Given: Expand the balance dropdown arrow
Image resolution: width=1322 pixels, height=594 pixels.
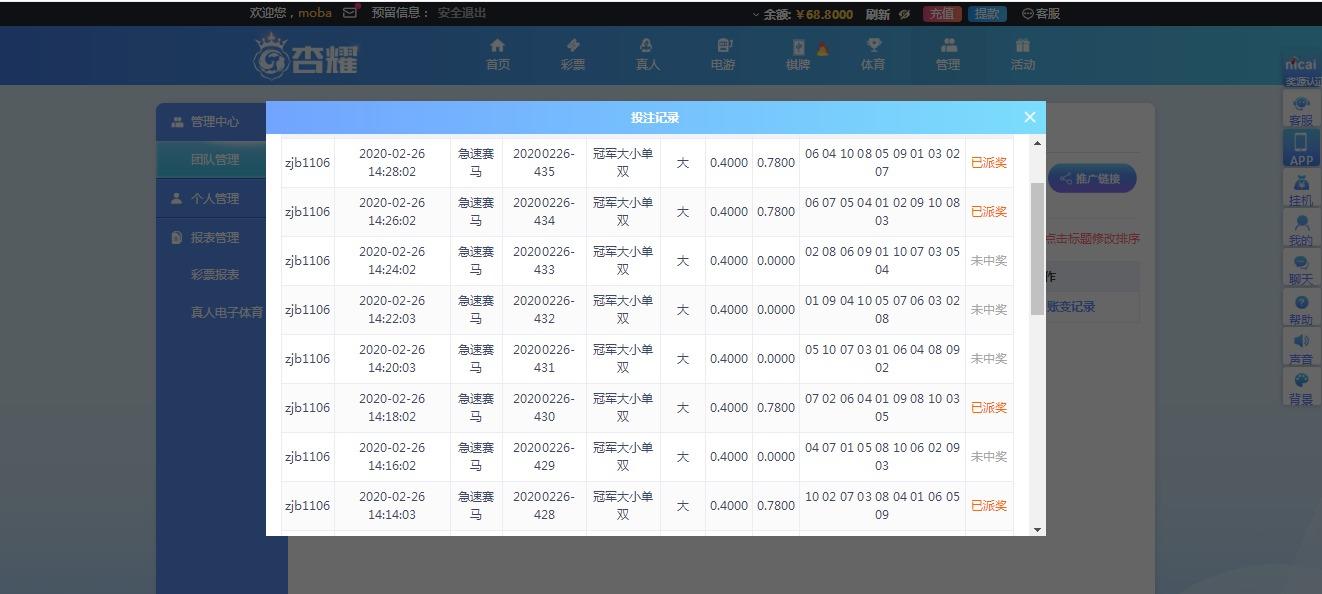Looking at the screenshot, I should point(756,14).
